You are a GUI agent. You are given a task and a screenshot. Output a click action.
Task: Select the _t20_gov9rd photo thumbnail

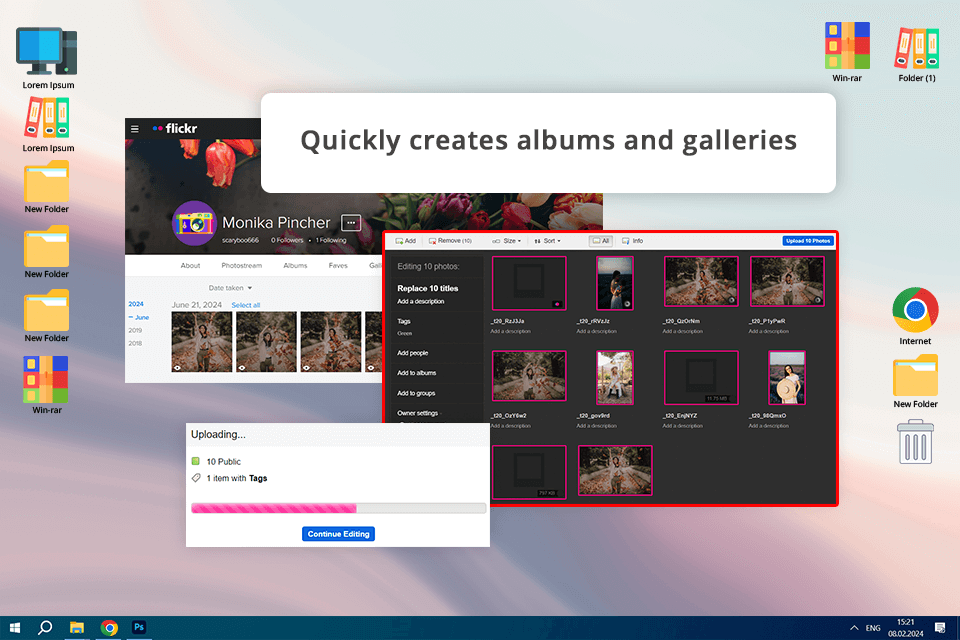615,378
